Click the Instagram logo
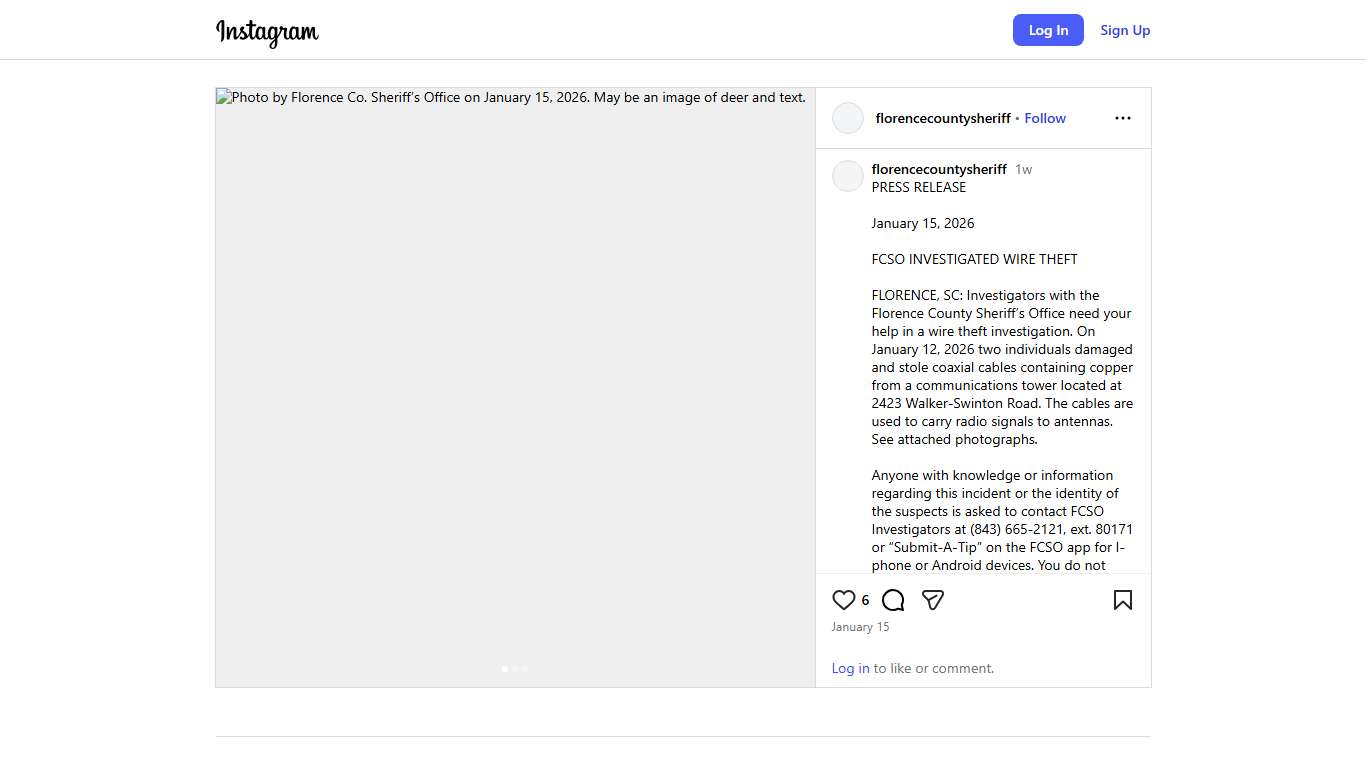This screenshot has width=1366, height=768. pyautogui.click(x=267, y=31)
